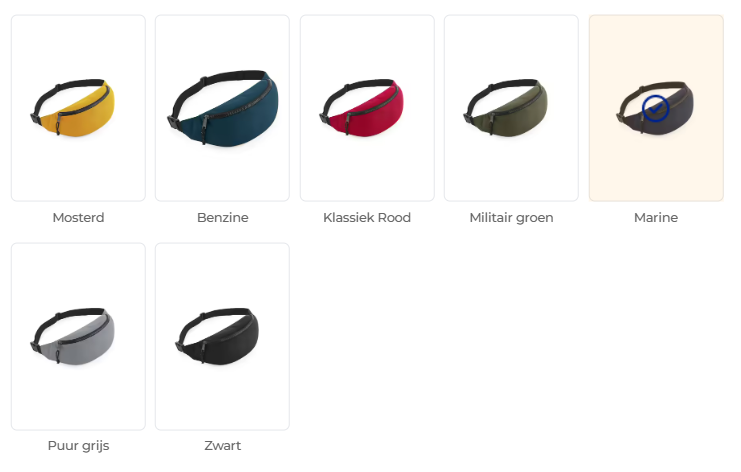The height and width of the screenshot is (472, 741).
Task: Click the Klassiek Rood label text
Action: click(x=367, y=217)
